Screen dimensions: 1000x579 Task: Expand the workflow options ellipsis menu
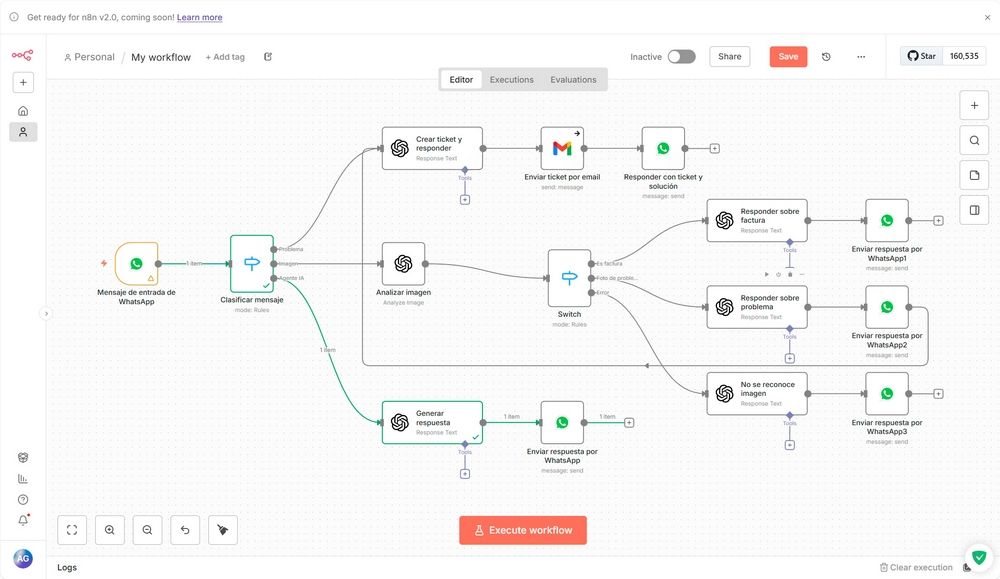tap(861, 57)
